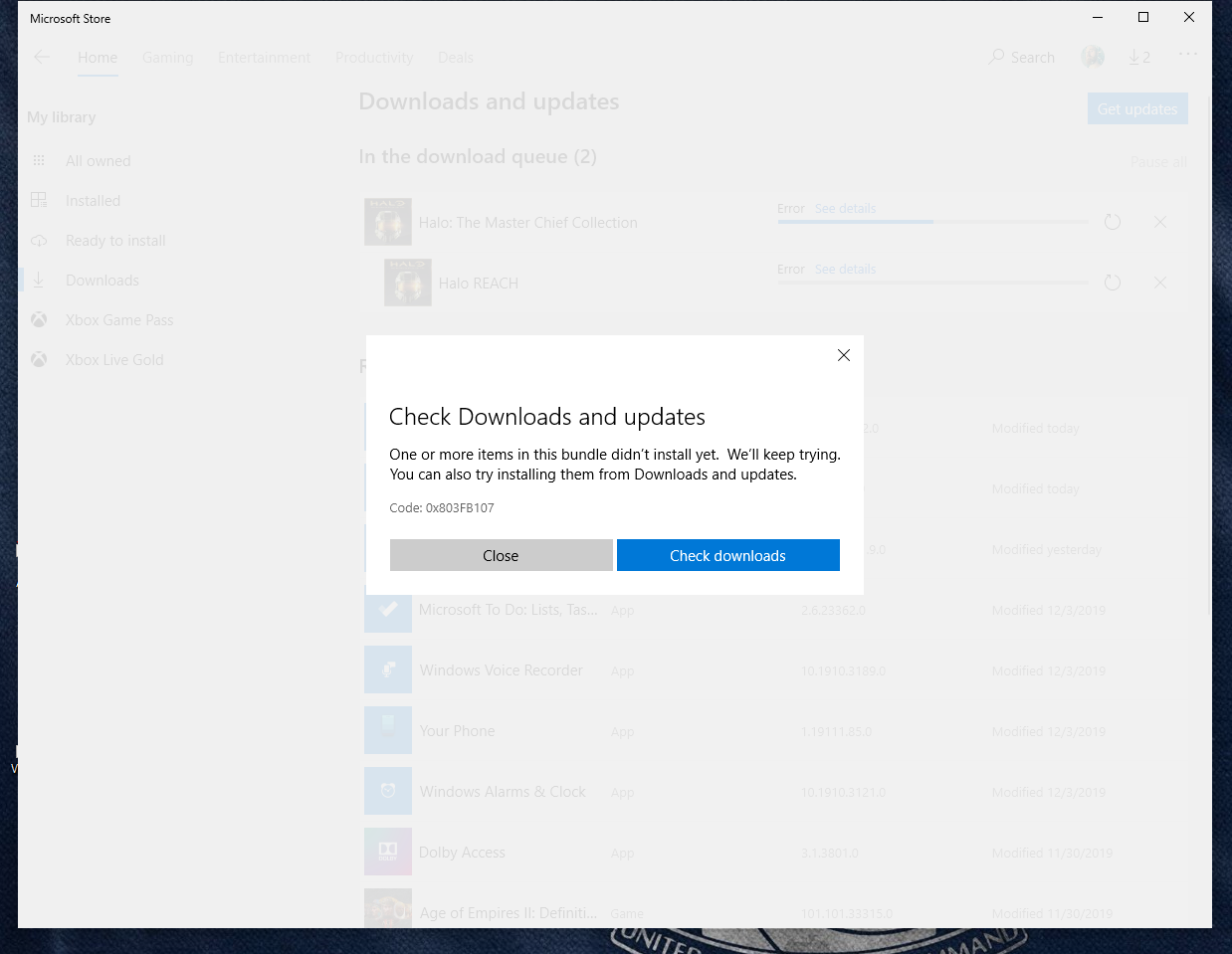Viewport: 1232px width, 954px height.
Task: Retry Halo: The Master Chief Collection download
Action: pyautogui.click(x=1113, y=222)
